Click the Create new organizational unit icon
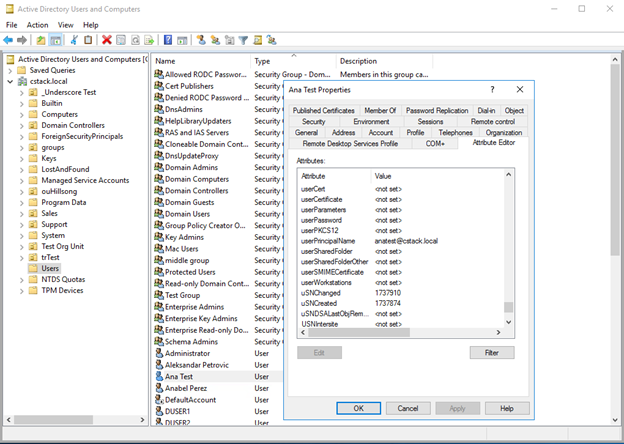The height and width of the screenshot is (444, 624). pos(229,40)
